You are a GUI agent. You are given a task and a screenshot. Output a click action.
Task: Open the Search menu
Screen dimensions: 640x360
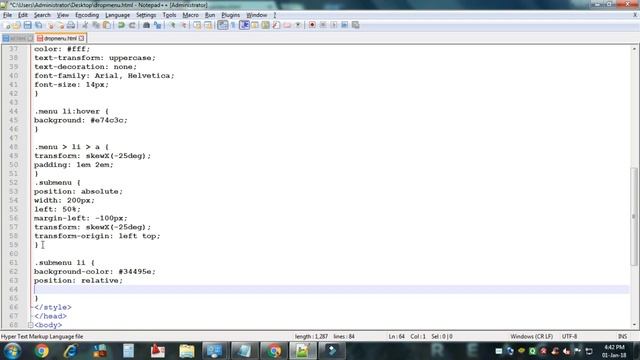(42, 15)
